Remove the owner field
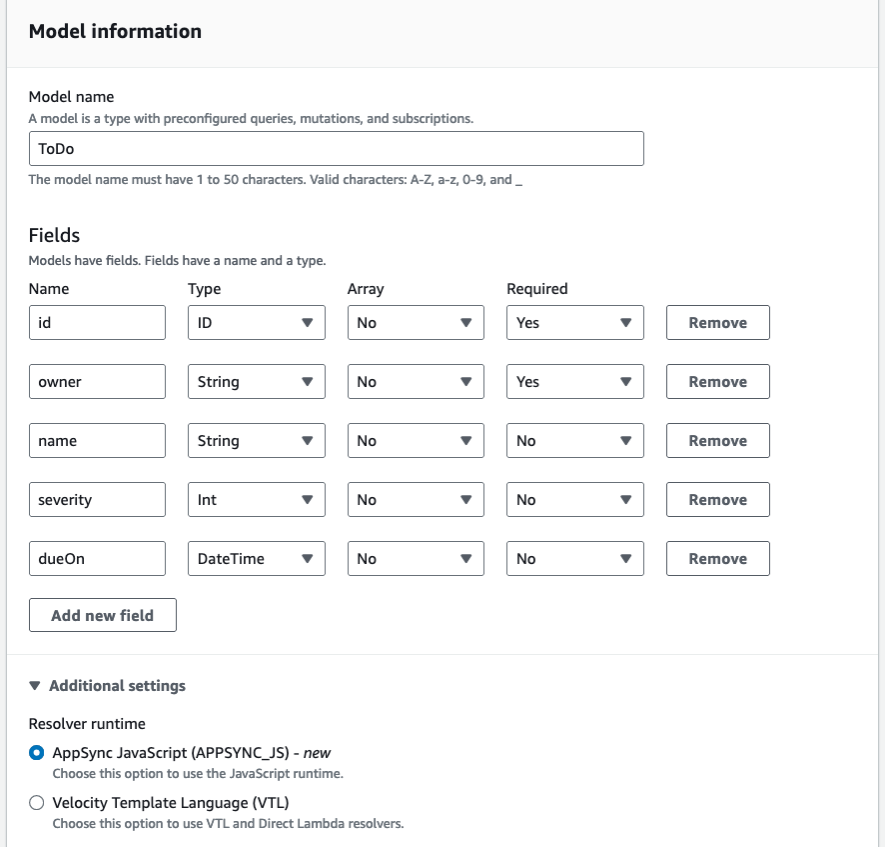The width and height of the screenshot is (886, 848). tap(717, 381)
